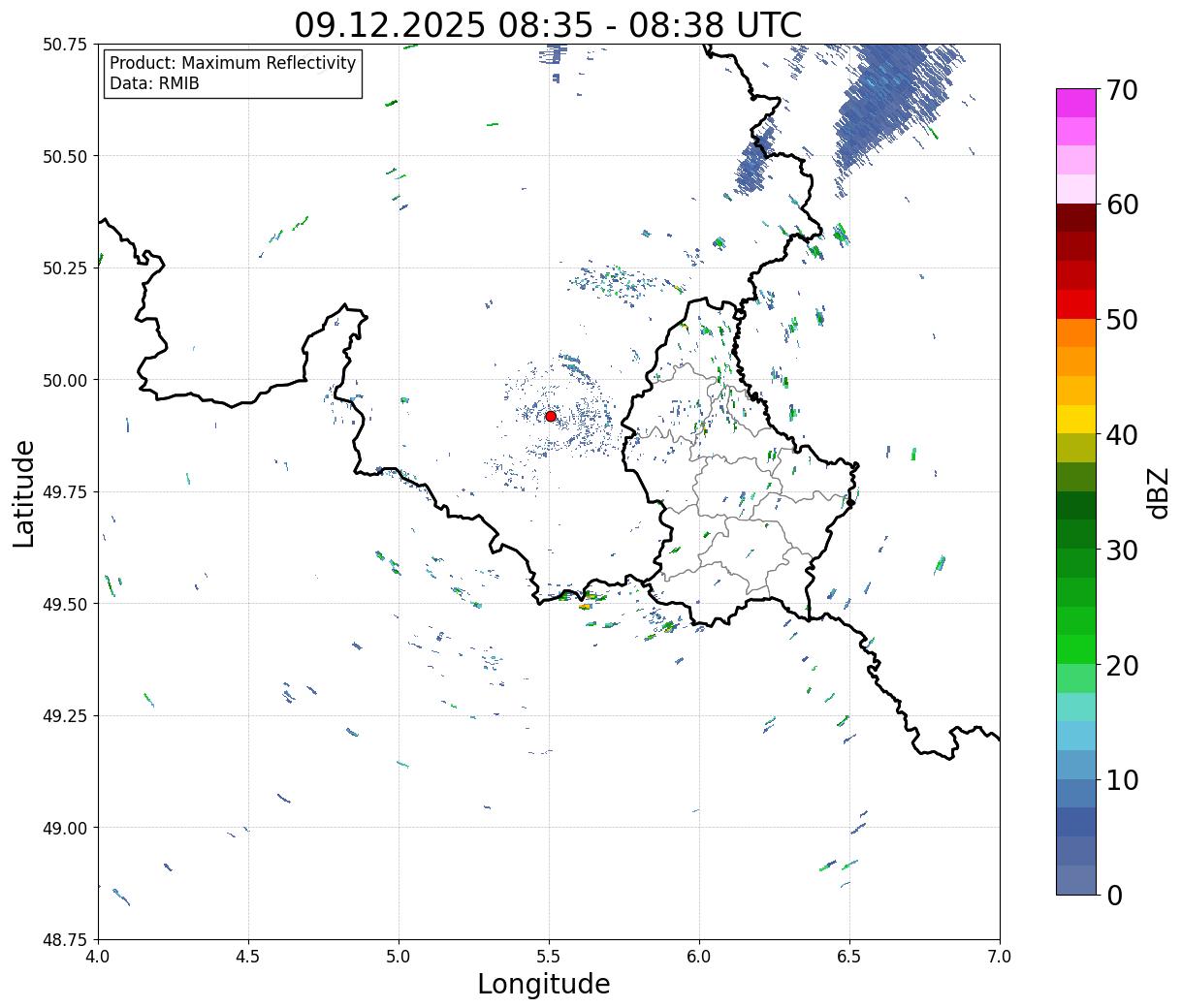Click the latitude tick label 49.50
The height and width of the screenshot is (1008, 1182).
click(65, 604)
